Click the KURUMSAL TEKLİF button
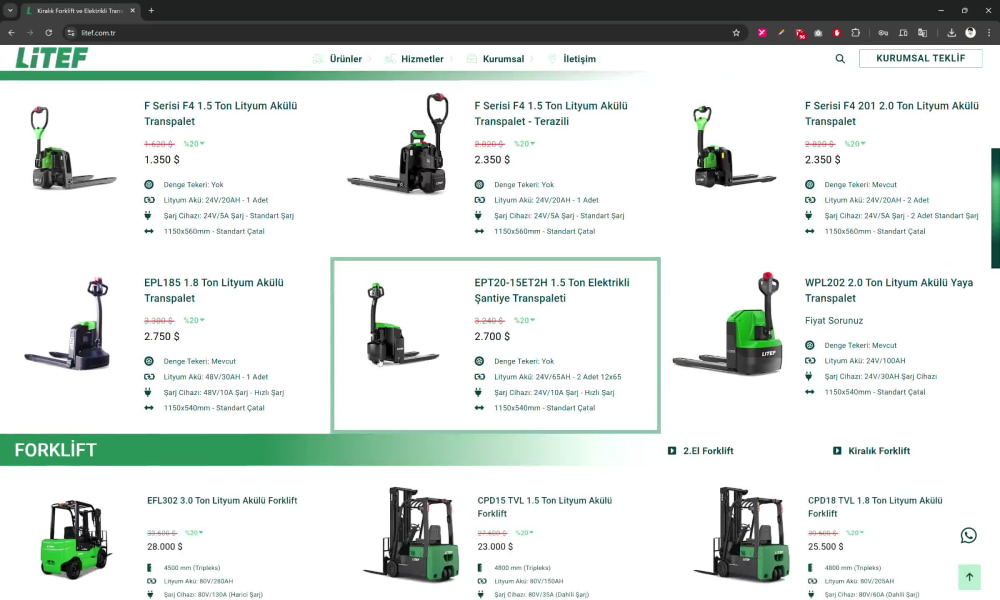This screenshot has width=1000, height=600. pyautogui.click(x=920, y=58)
